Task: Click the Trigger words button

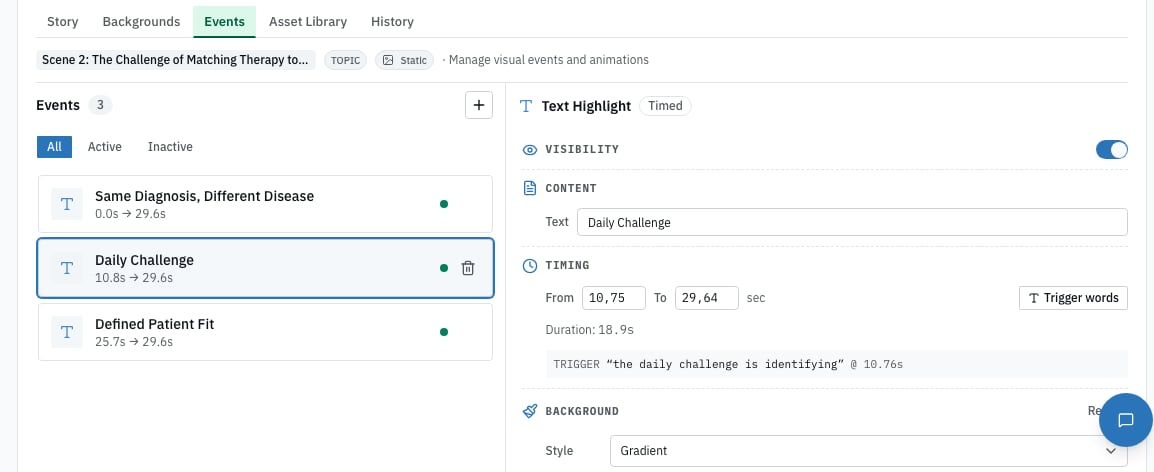Action: coord(1073,297)
